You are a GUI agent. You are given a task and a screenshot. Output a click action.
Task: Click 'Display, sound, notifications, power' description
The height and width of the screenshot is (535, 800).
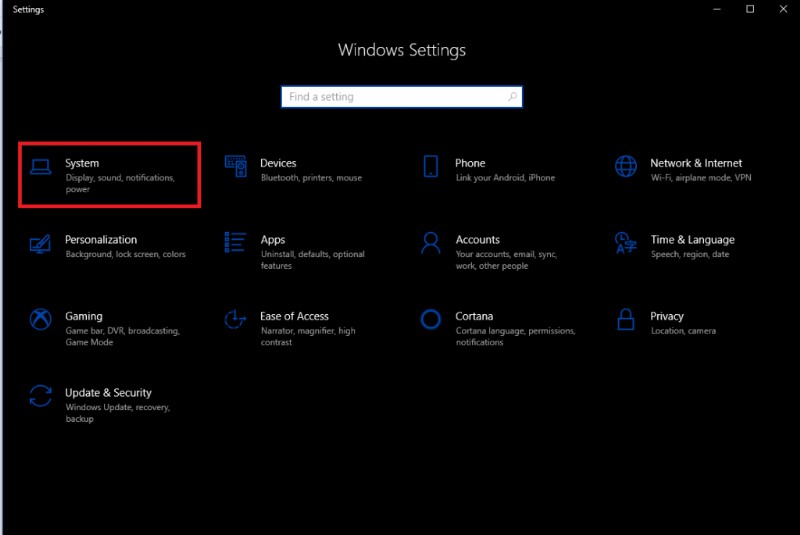click(x=120, y=183)
